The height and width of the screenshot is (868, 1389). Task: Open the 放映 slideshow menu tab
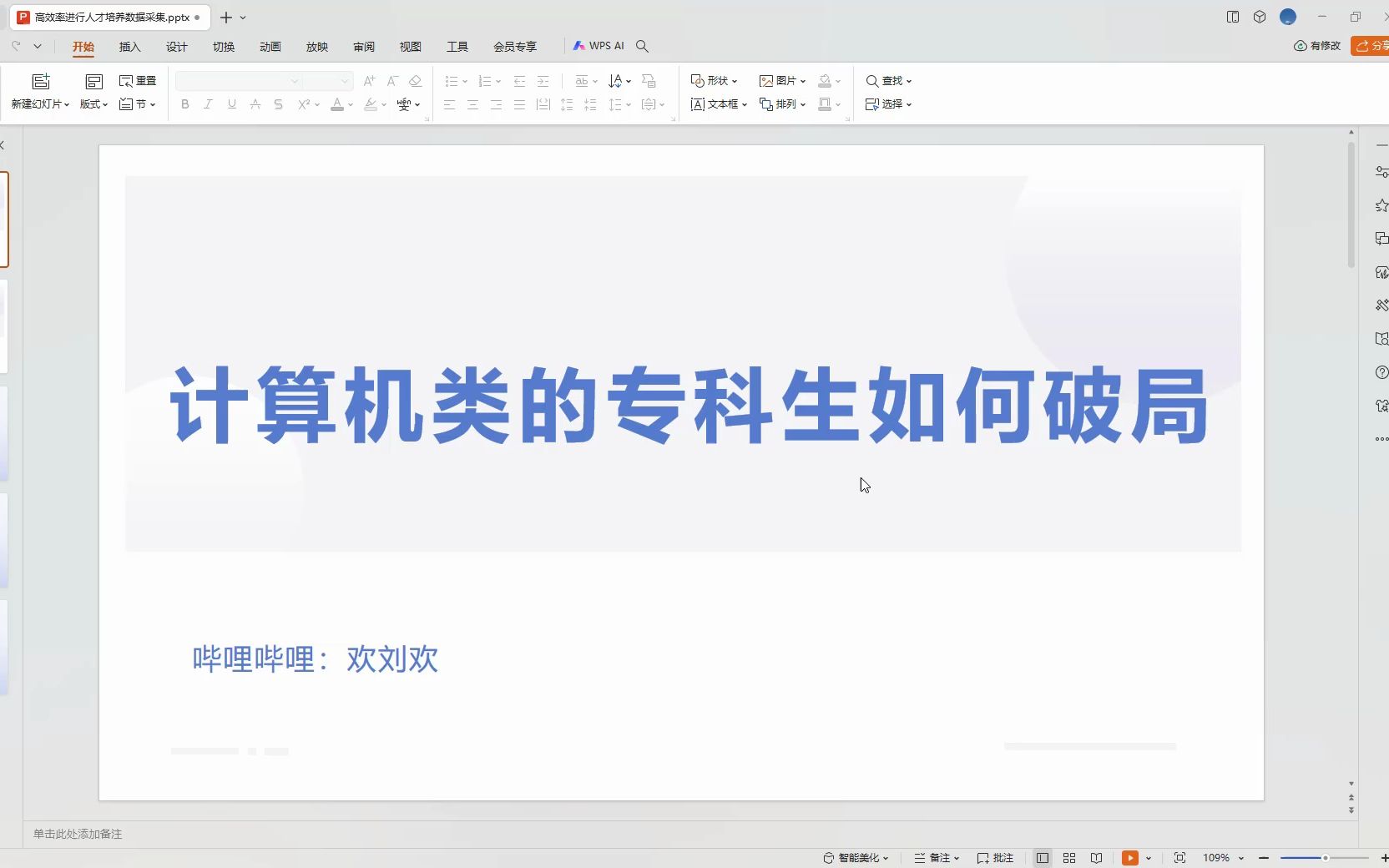(x=316, y=48)
